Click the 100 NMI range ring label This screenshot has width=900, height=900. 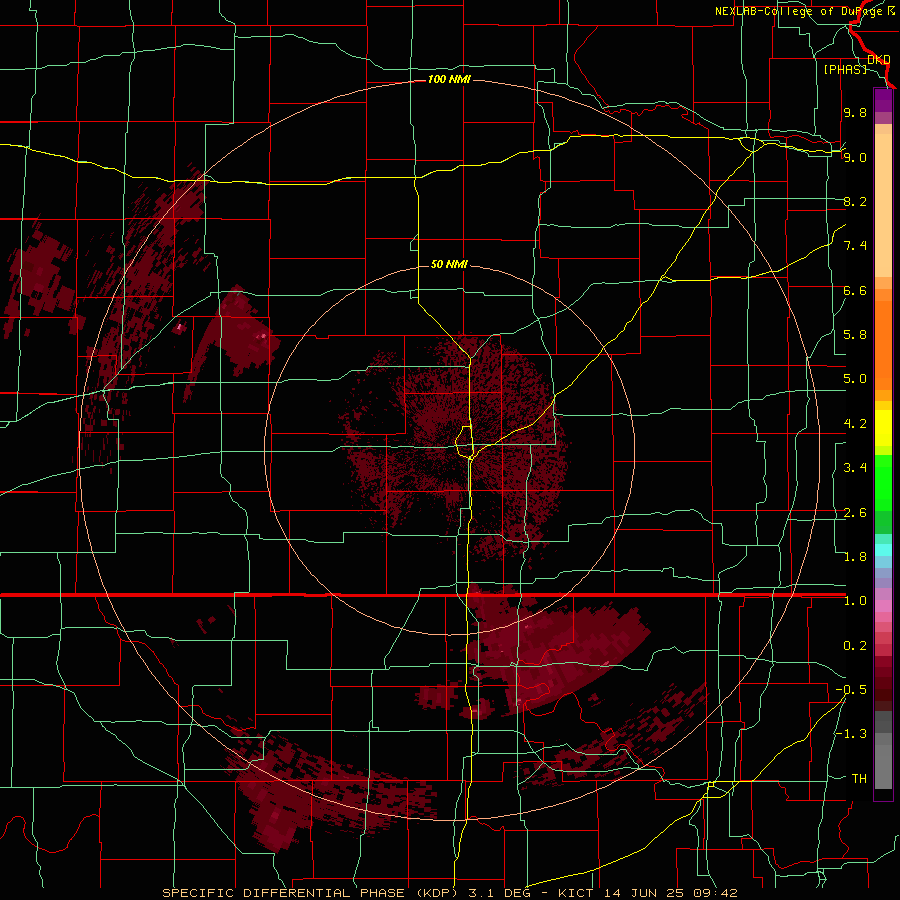[x=449, y=79]
